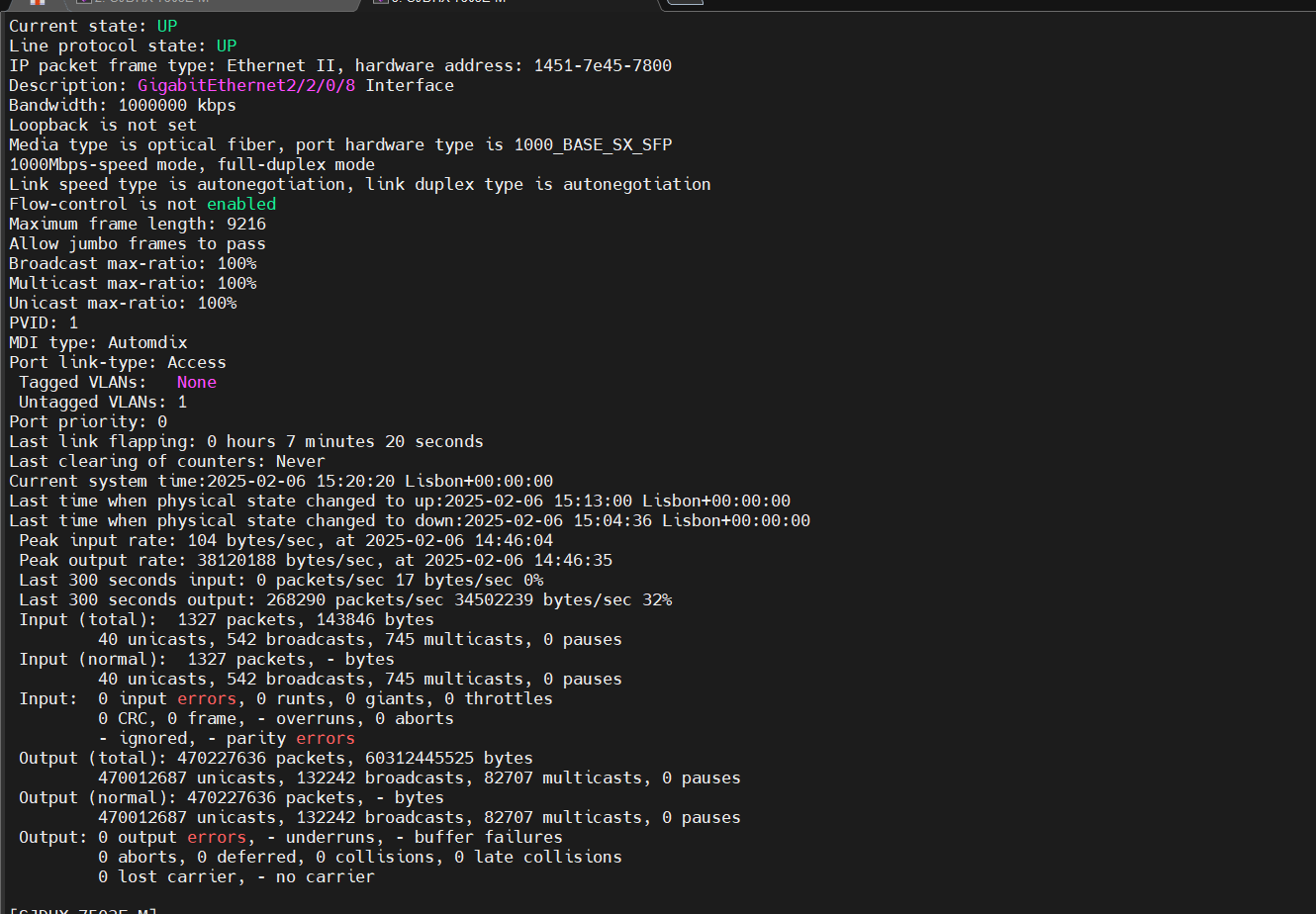Click the red "errors" in the output errors line
The image size is (1316, 914).
[217, 837]
